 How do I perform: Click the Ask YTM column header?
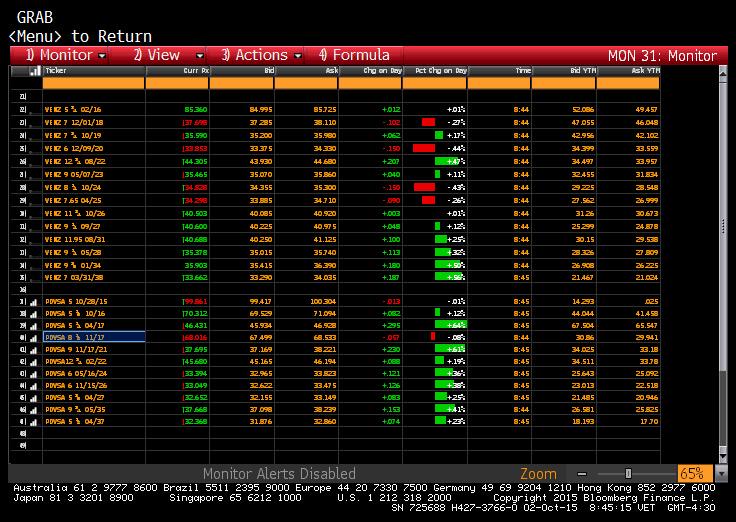pyautogui.click(x=628, y=71)
